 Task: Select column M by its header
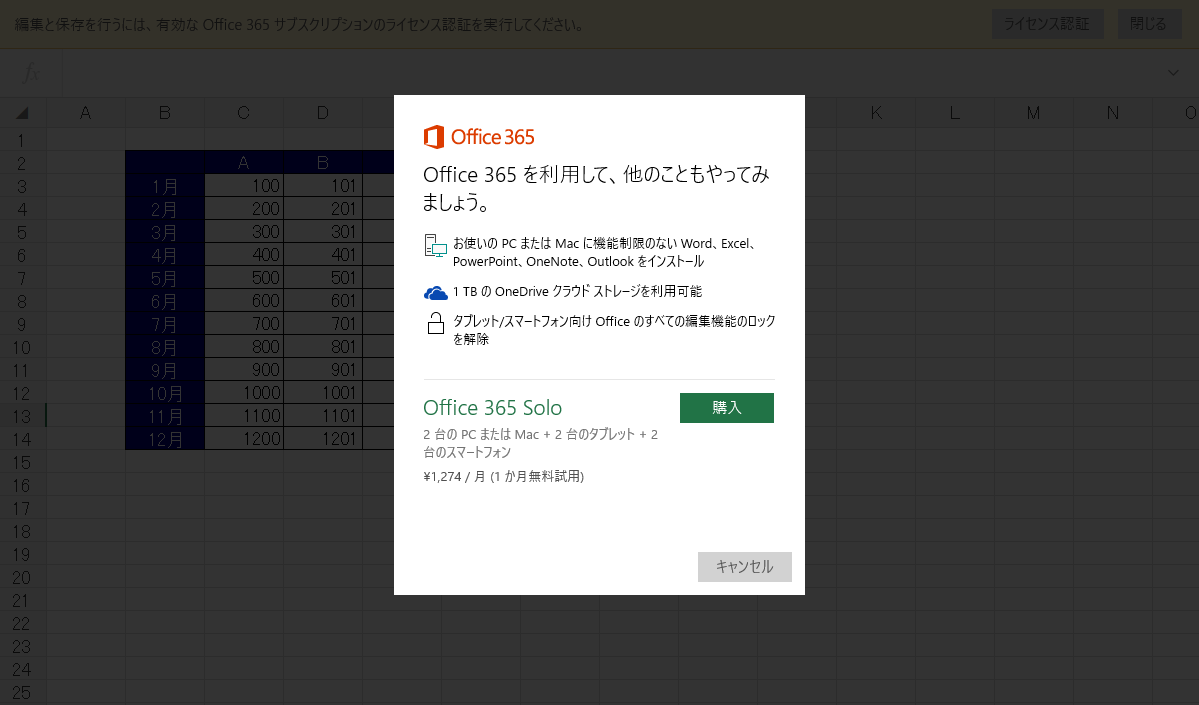[1034, 113]
